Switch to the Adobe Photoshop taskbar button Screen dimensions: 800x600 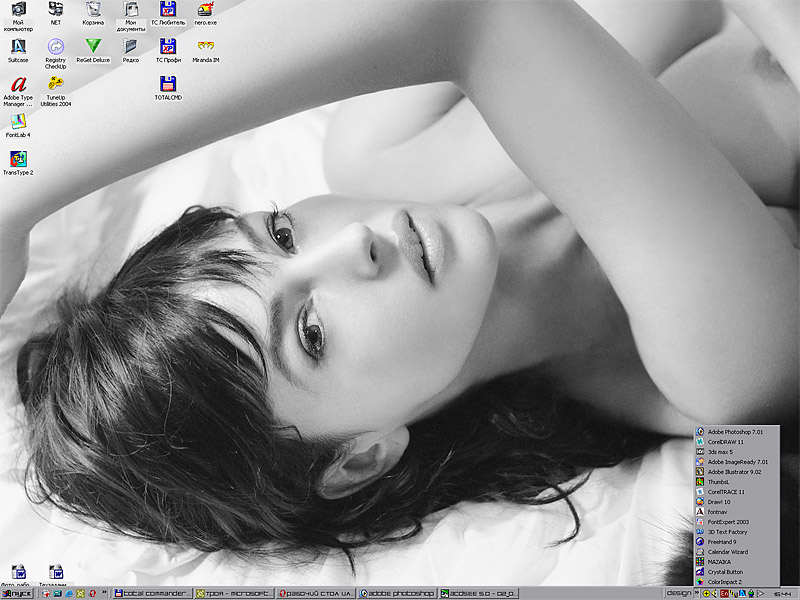397,593
